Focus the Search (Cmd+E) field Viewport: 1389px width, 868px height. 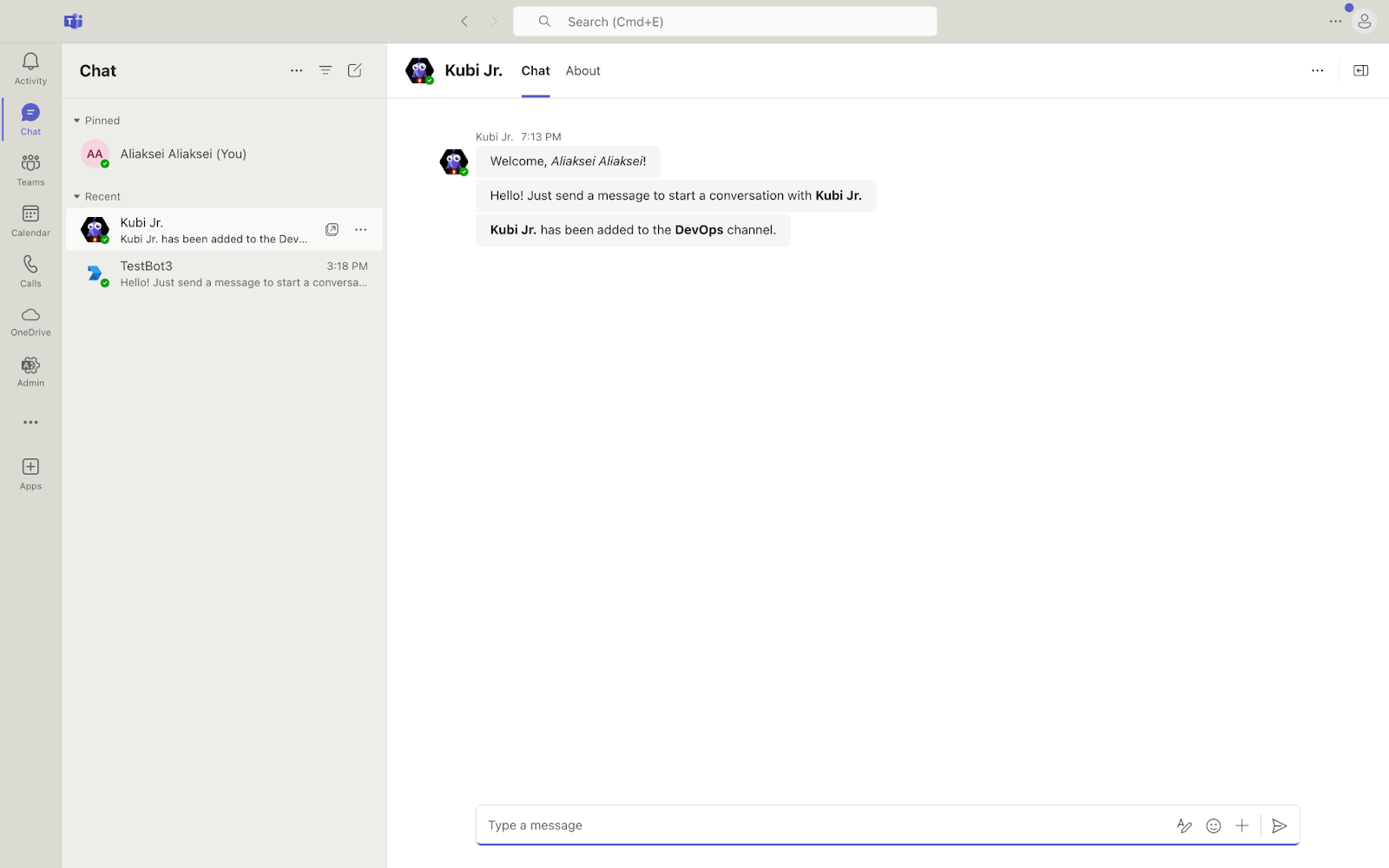coord(725,22)
